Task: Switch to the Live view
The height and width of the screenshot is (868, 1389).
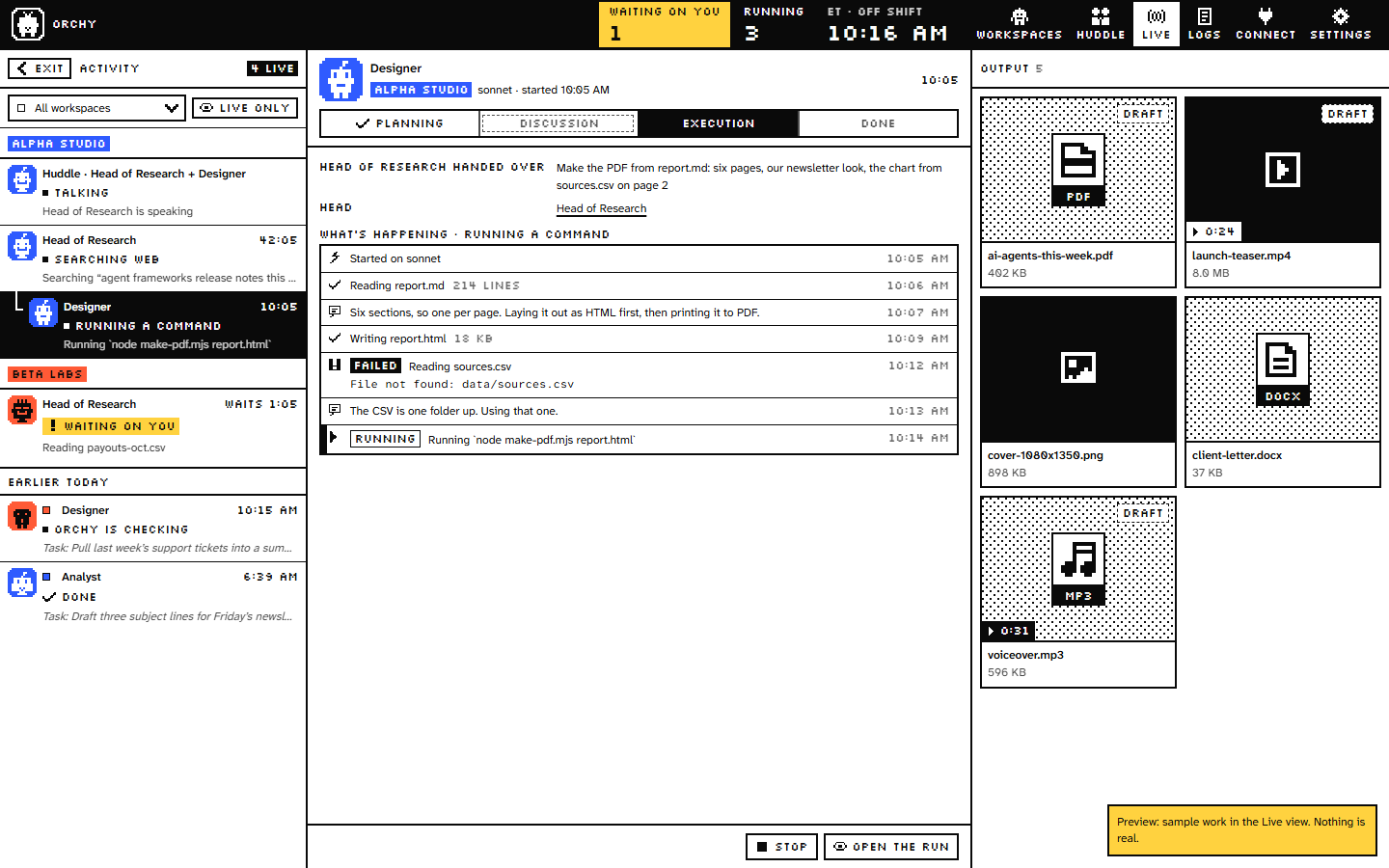Action: (1156, 24)
